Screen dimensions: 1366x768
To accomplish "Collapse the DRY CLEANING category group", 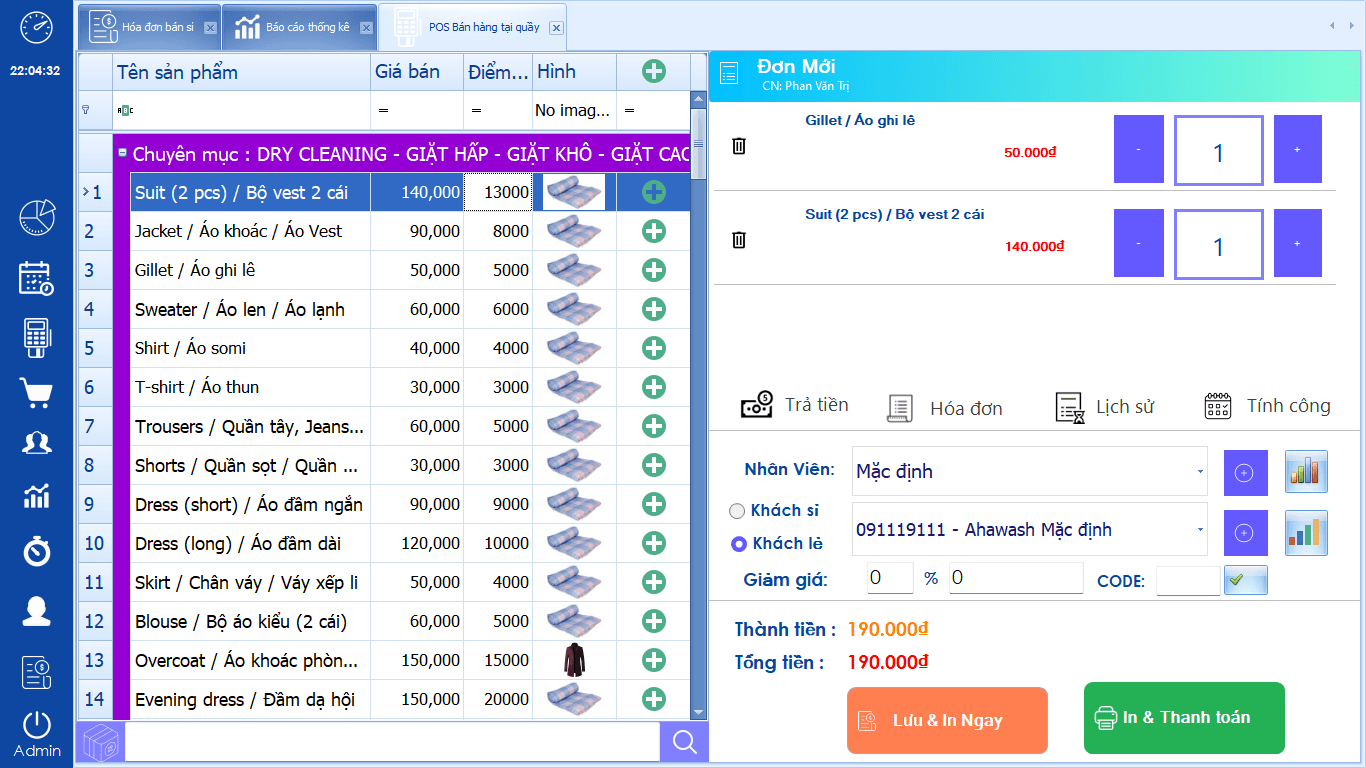I will [122, 154].
